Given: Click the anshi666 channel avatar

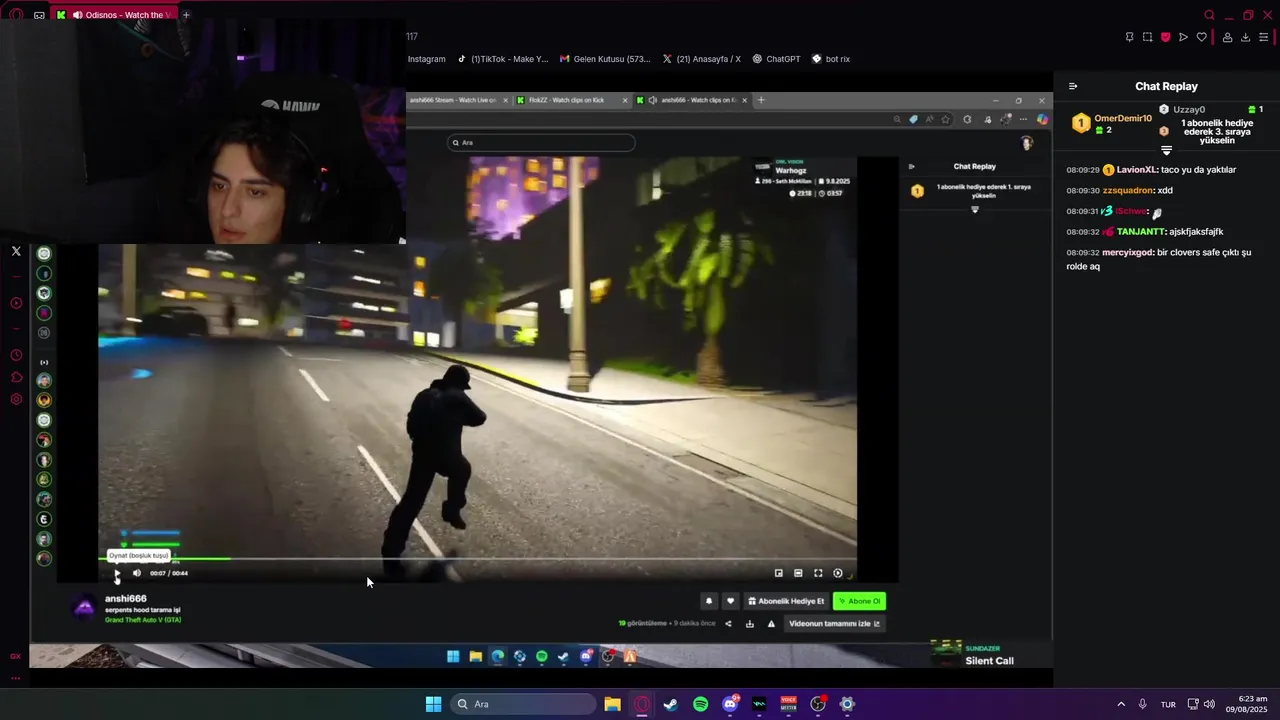Looking at the screenshot, I should (x=85, y=607).
